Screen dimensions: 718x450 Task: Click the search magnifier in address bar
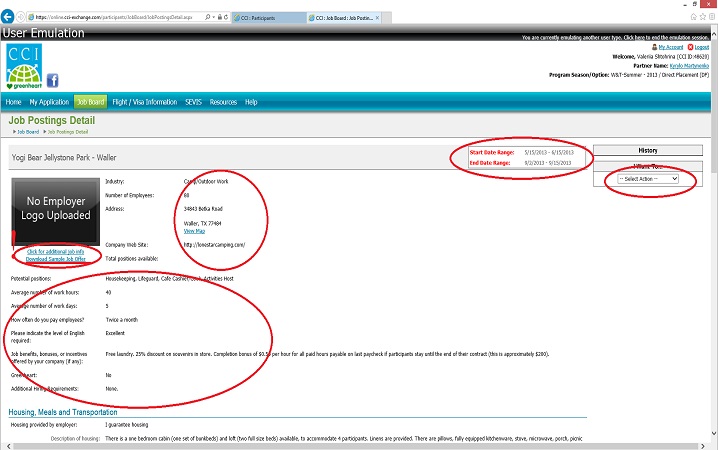(x=207, y=17)
